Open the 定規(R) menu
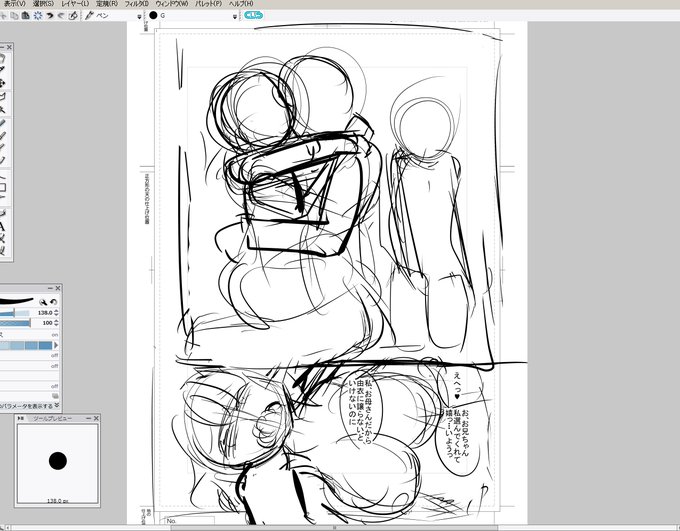The height and width of the screenshot is (531, 680). 107,3
